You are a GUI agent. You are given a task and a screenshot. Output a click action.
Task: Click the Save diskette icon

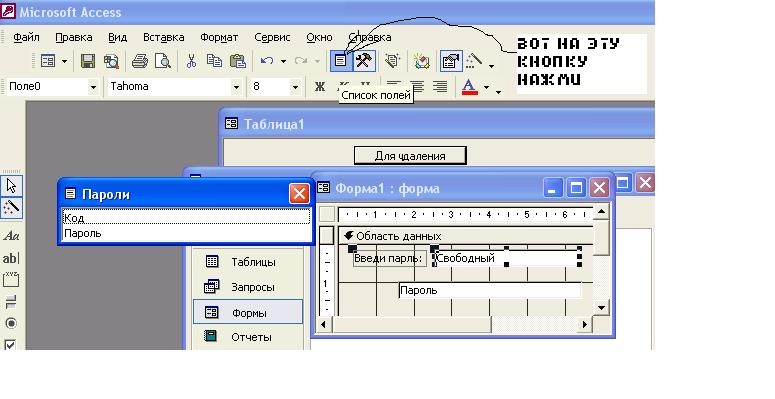88,61
